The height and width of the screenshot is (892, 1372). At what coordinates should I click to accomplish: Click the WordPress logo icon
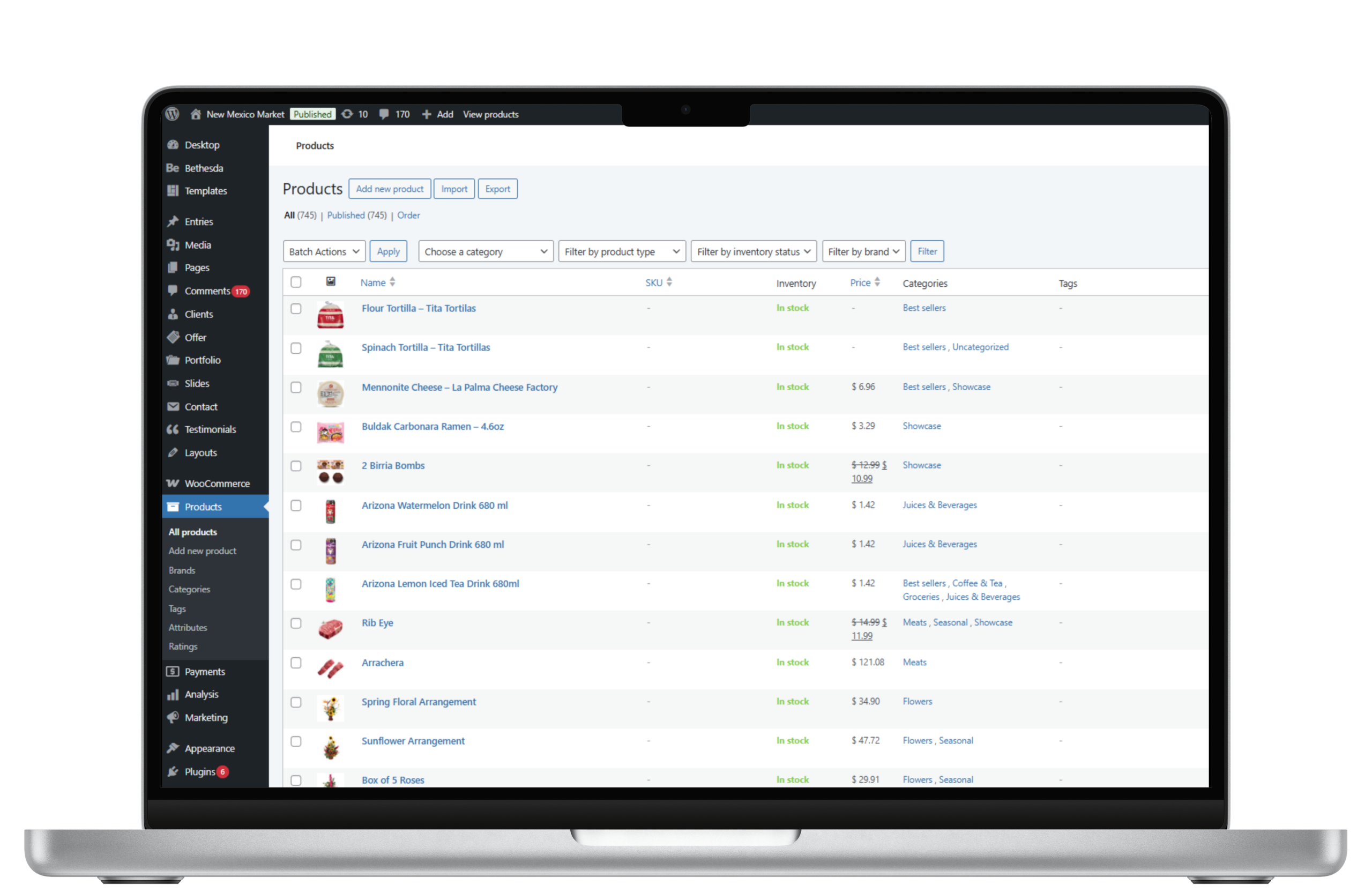tap(173, 114)
